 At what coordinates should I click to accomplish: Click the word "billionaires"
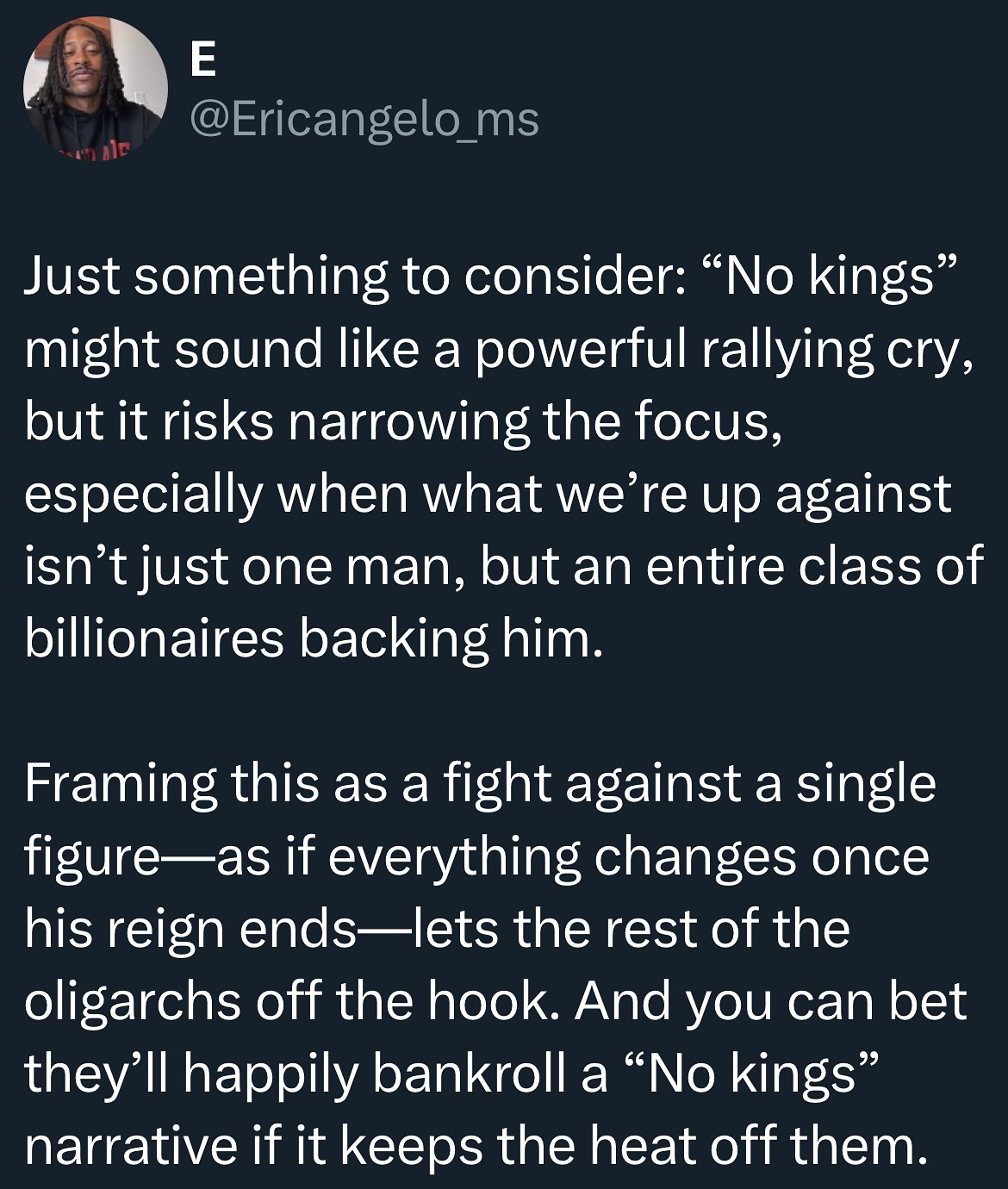click(x=154, y=638)
